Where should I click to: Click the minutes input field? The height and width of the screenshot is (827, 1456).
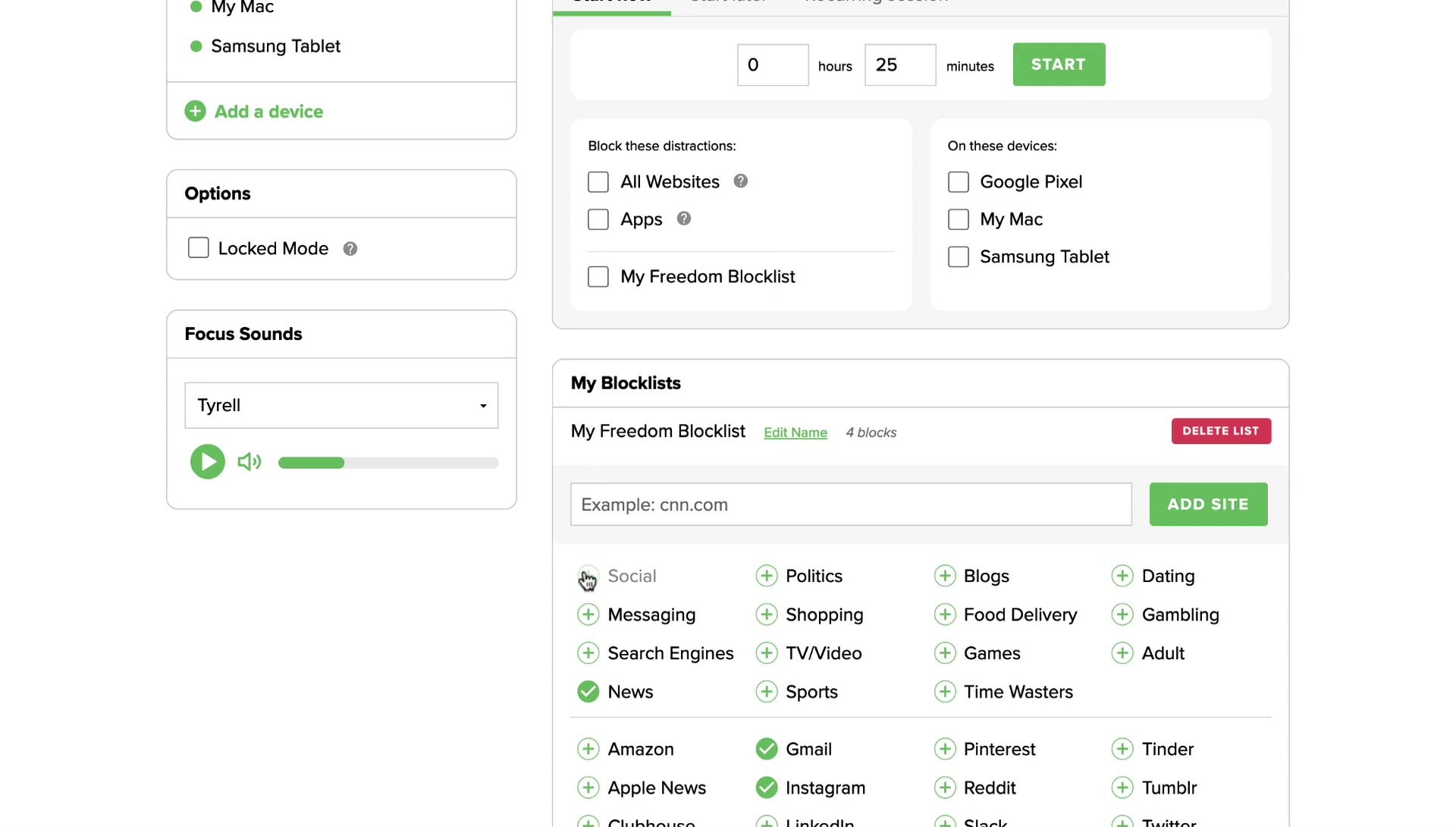pos(900,65)
